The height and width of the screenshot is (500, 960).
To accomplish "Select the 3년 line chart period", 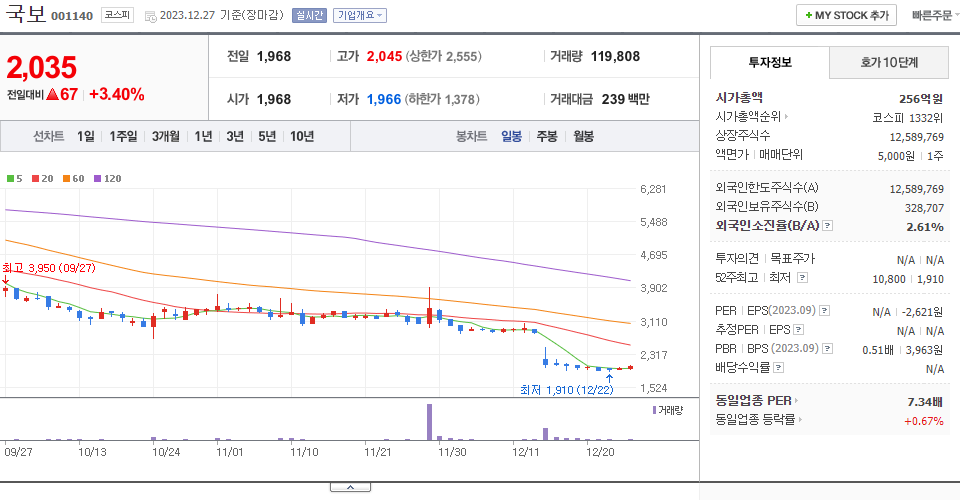I will 235,136.
